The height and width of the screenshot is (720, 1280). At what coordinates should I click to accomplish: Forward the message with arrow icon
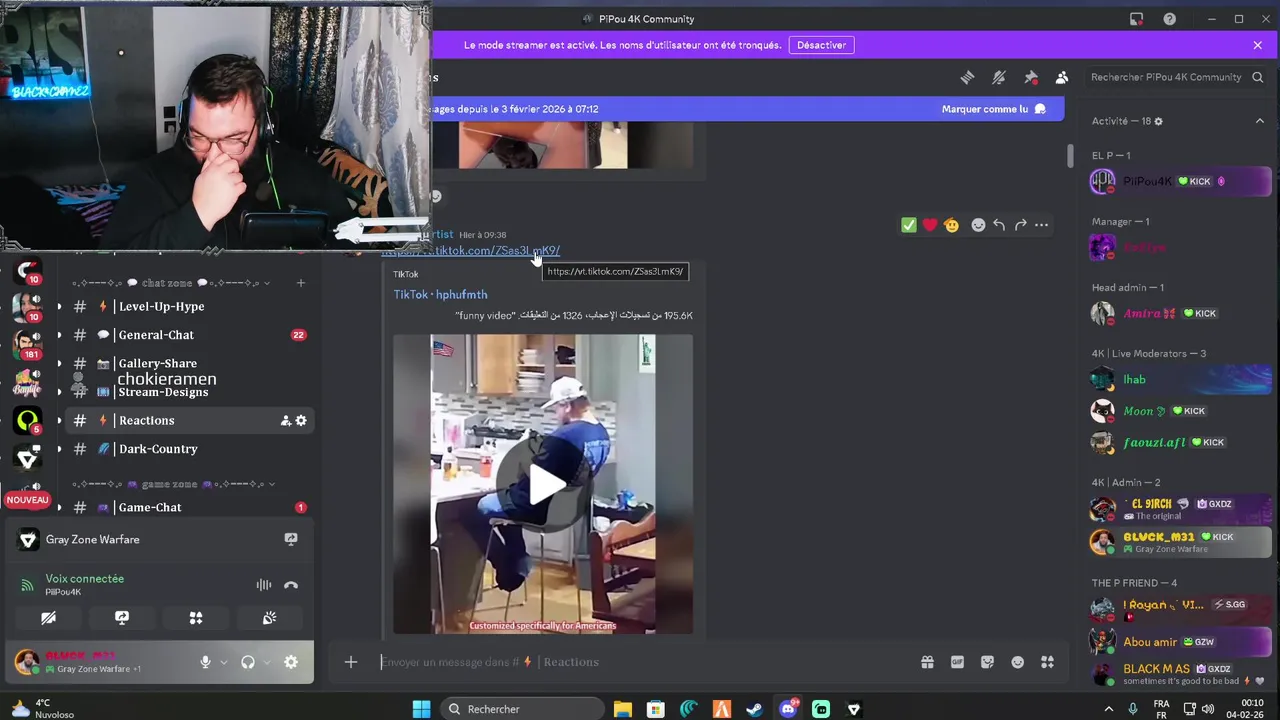coord(1020,225)
